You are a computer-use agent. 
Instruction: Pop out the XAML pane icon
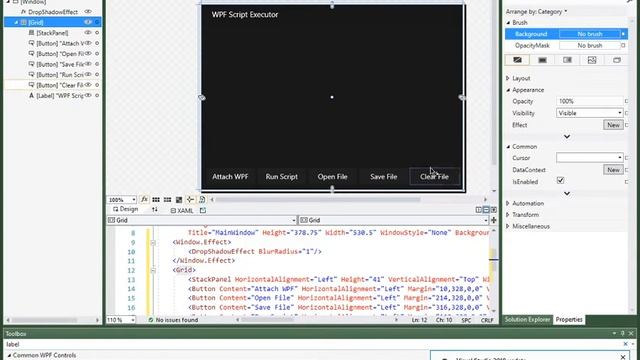(203, 210)
